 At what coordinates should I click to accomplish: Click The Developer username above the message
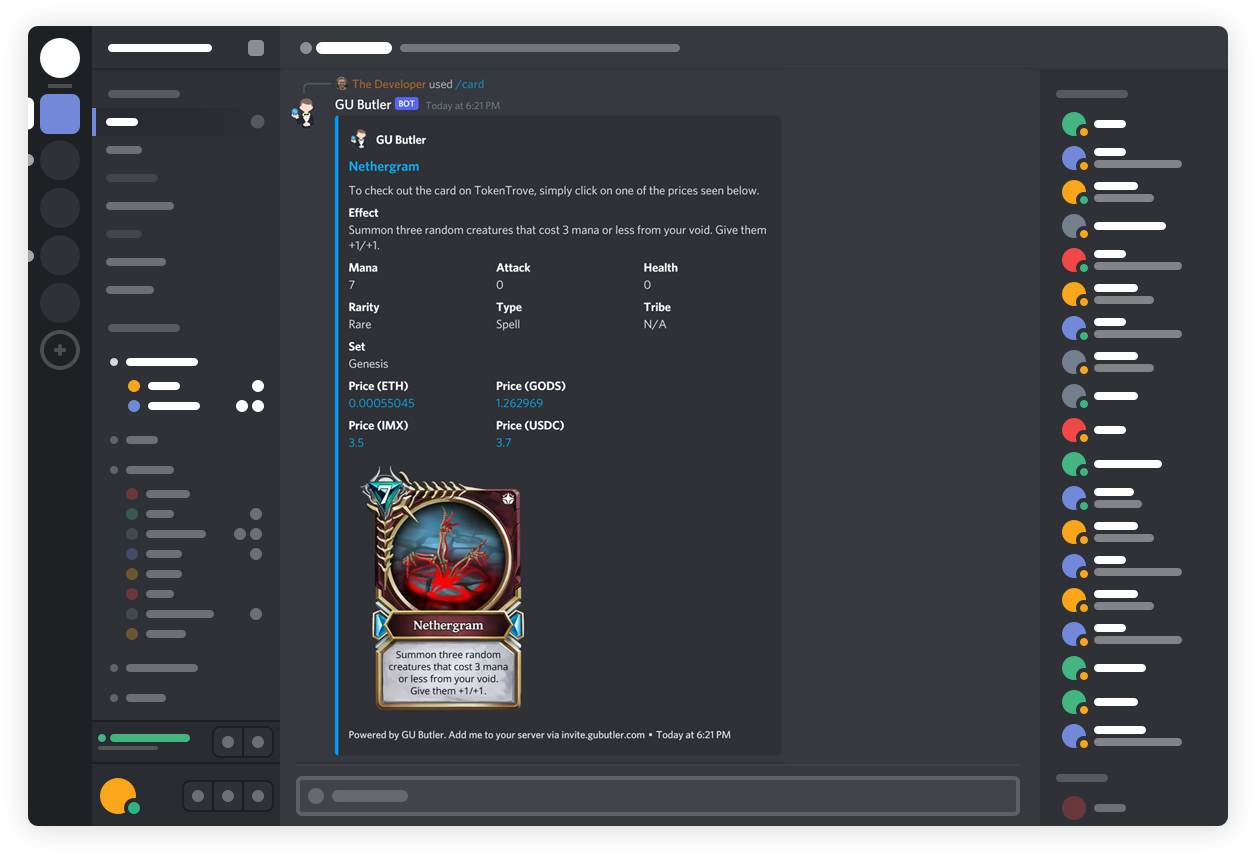coord(389,84)
